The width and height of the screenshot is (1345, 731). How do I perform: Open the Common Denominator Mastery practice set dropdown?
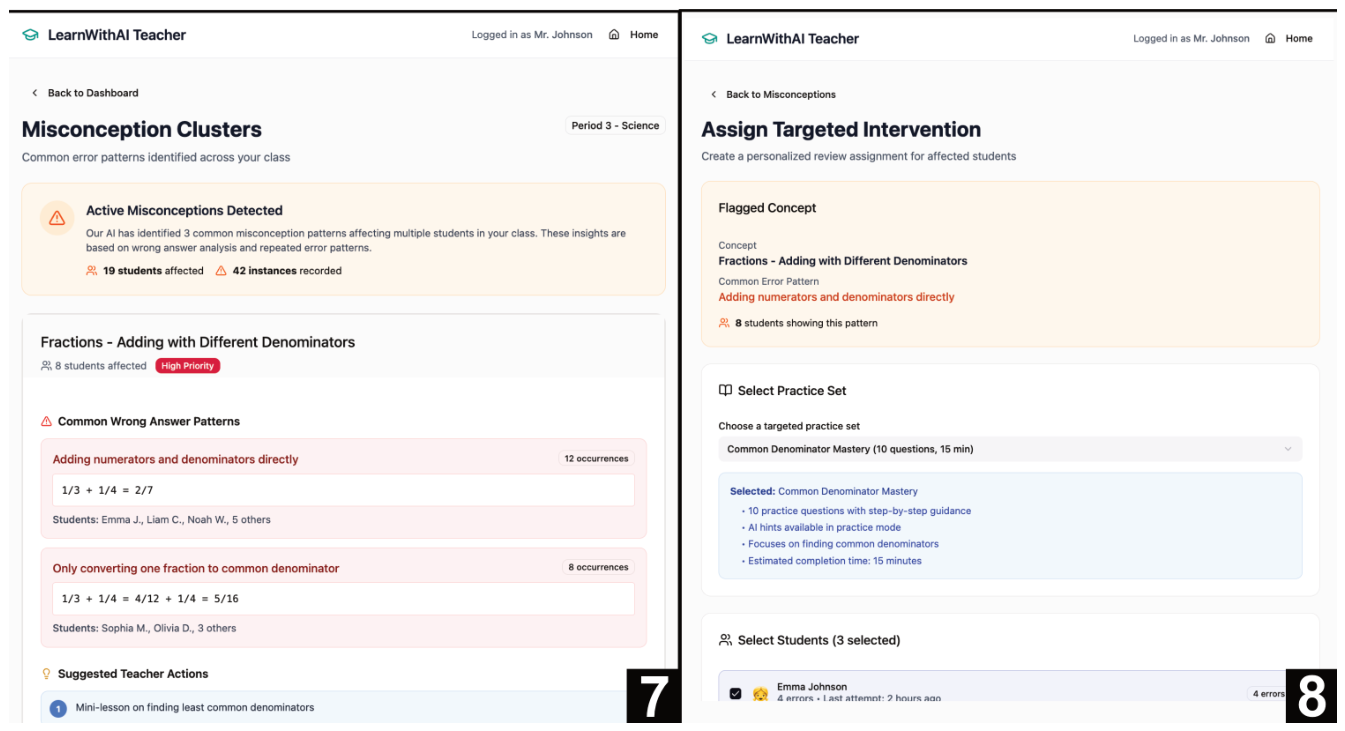coord(1010,449)
